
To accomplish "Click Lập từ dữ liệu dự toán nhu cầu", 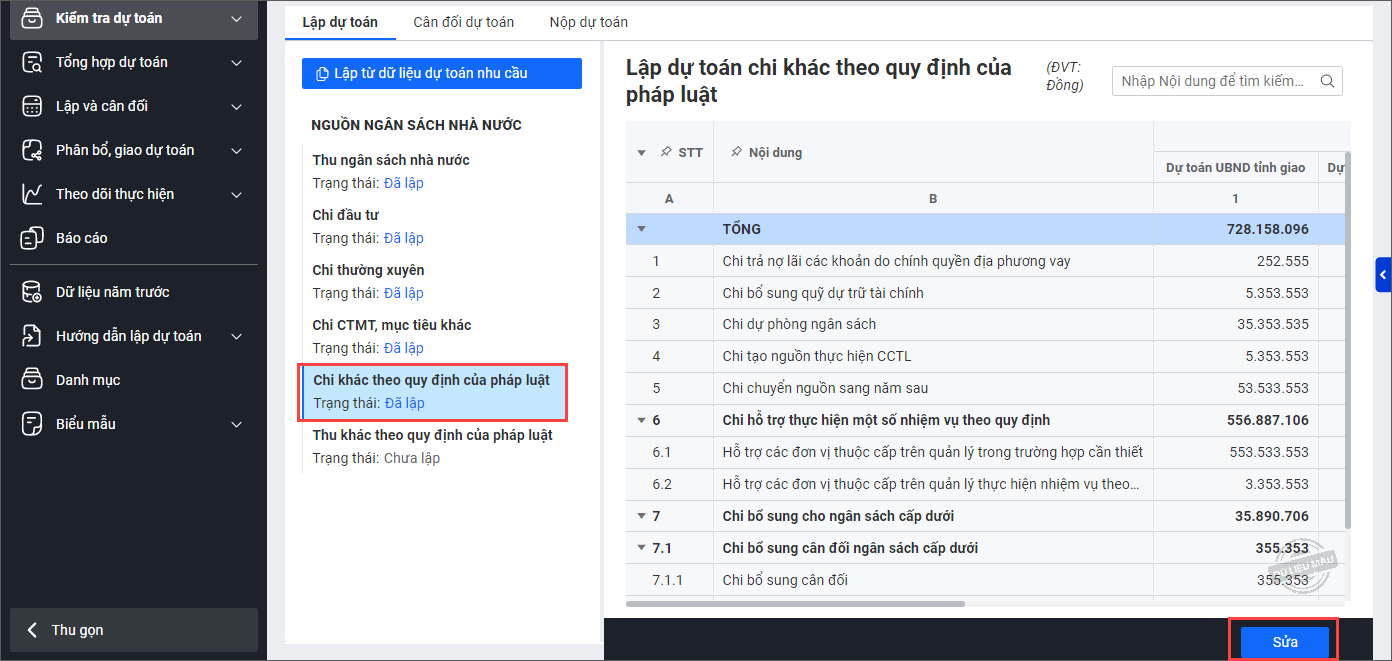I will [x=441, y=73].
